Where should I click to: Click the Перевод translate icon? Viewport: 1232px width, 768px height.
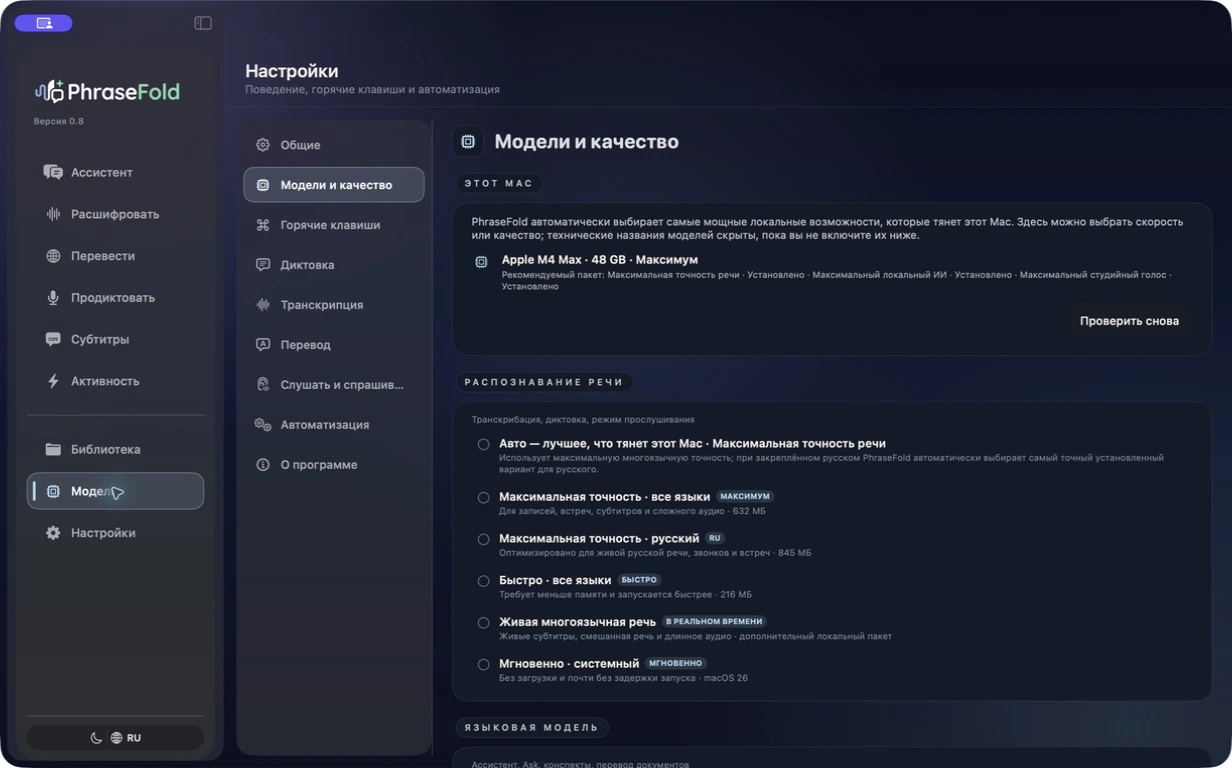(x=263, y=345)
